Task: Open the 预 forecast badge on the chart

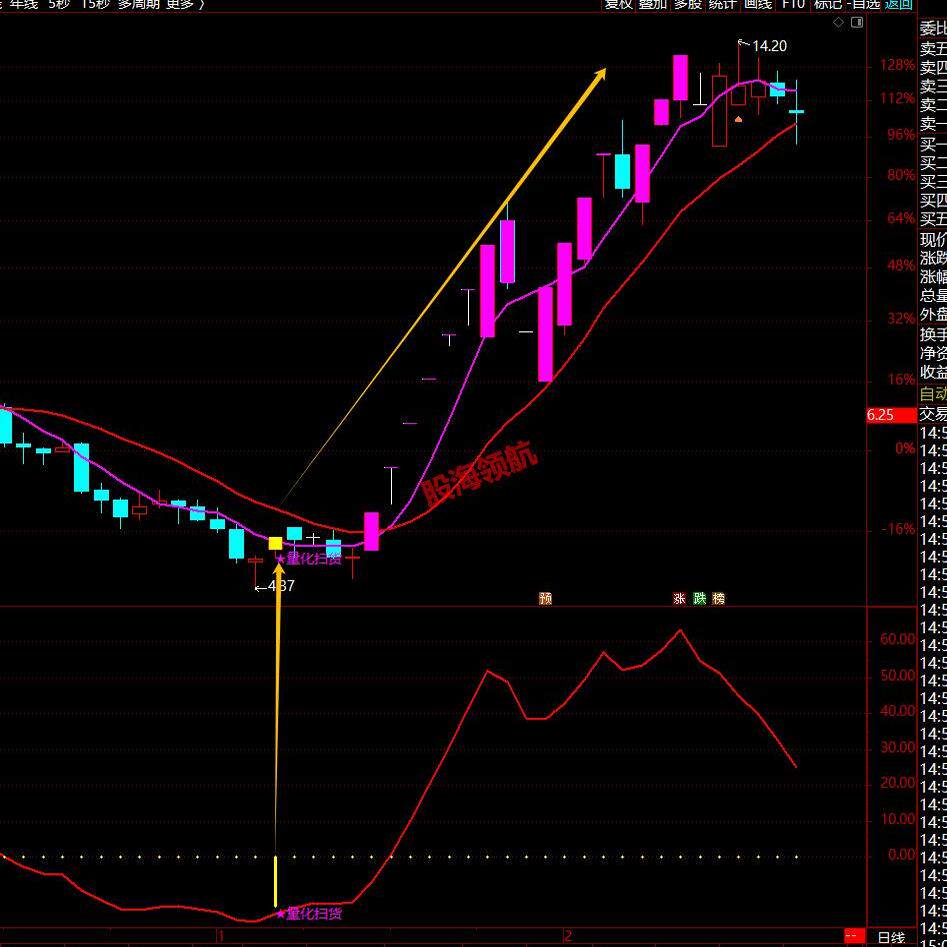Action: tap(545, 599)
